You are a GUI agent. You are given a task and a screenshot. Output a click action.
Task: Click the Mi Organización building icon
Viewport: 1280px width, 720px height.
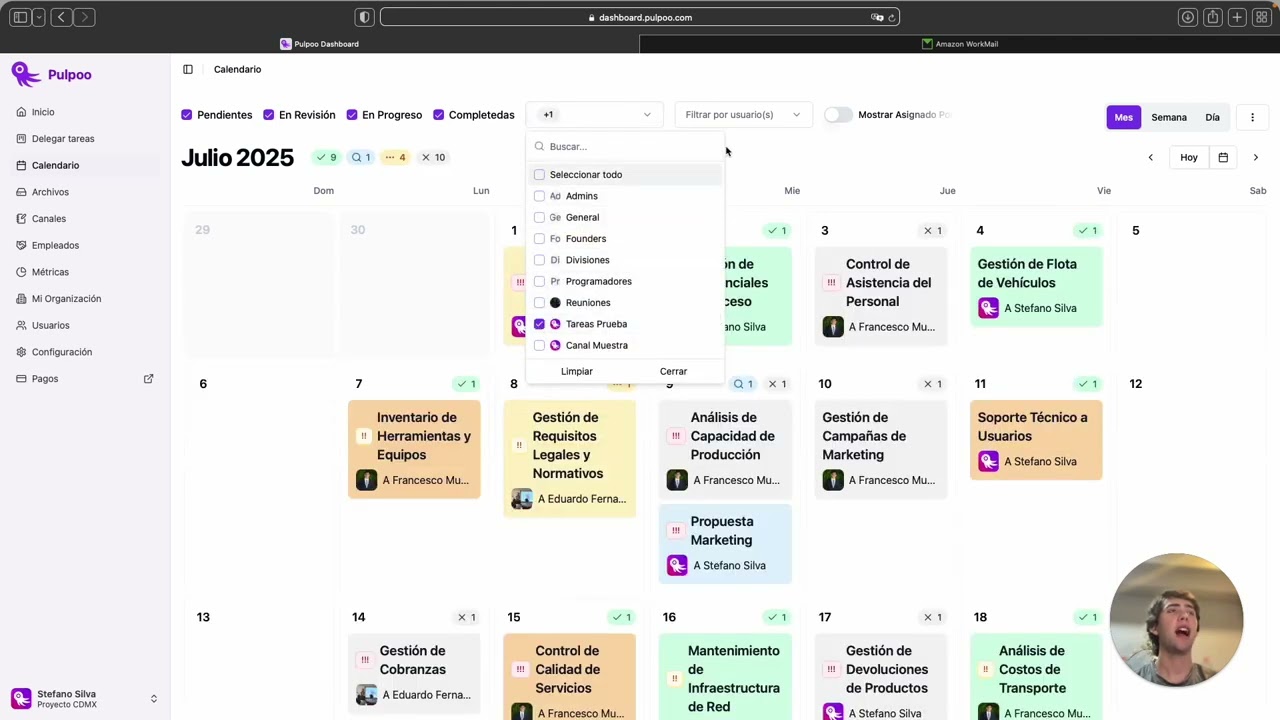[x=22, y=299]
